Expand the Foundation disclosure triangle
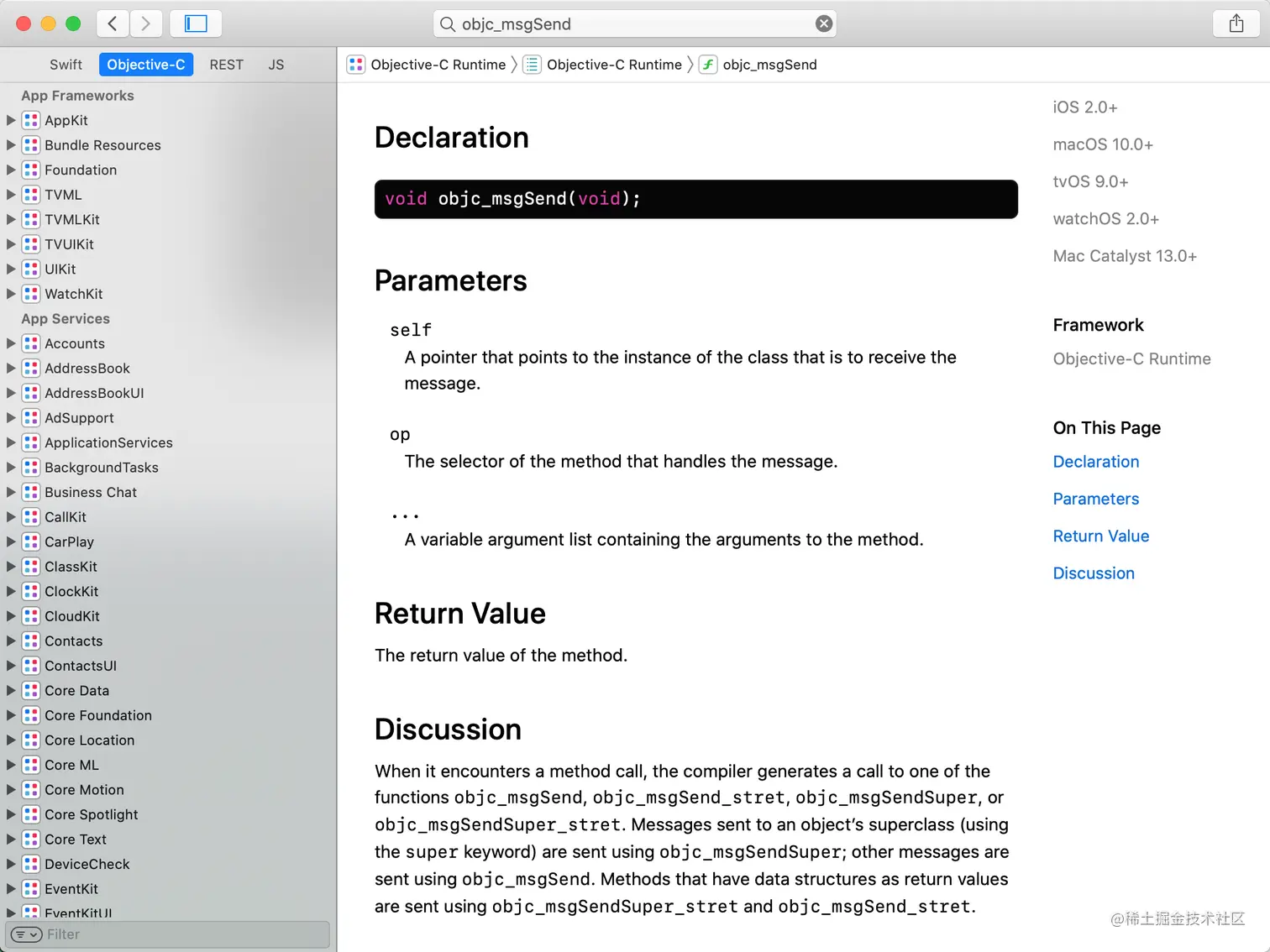 pyautogui.click(x=11, y=170)
